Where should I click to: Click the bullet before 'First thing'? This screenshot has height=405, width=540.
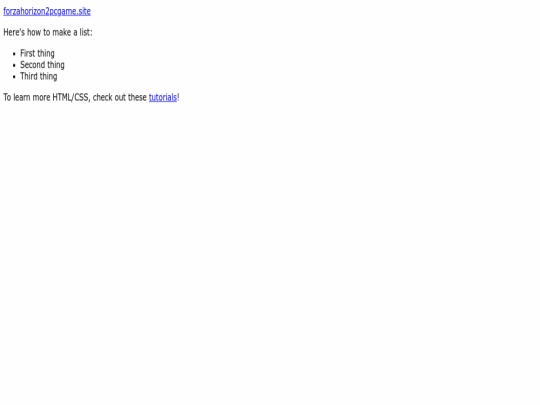[x=14, y=54]
